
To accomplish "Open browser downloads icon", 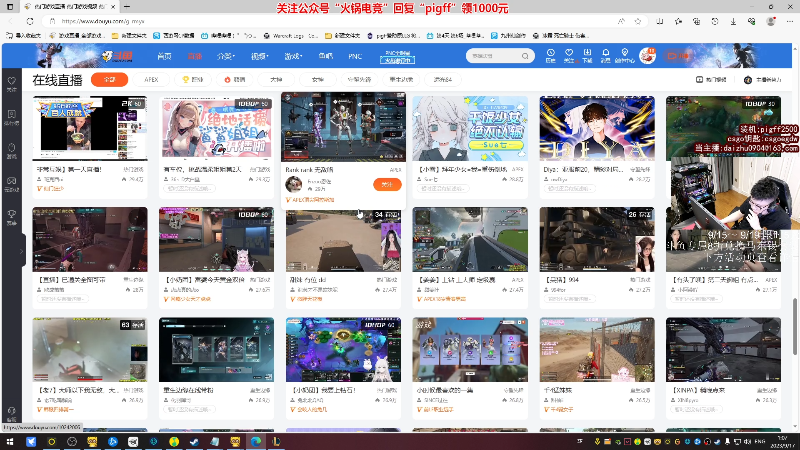I will click(733, 21).
